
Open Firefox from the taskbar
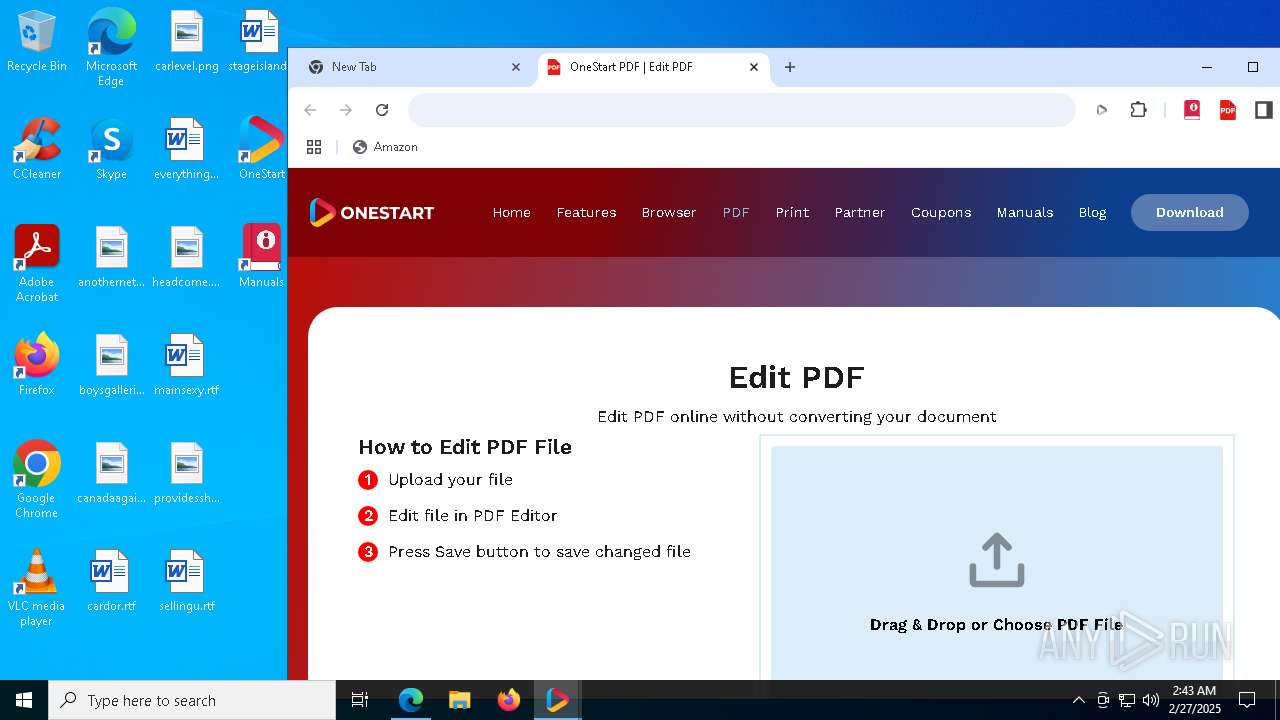509,701
